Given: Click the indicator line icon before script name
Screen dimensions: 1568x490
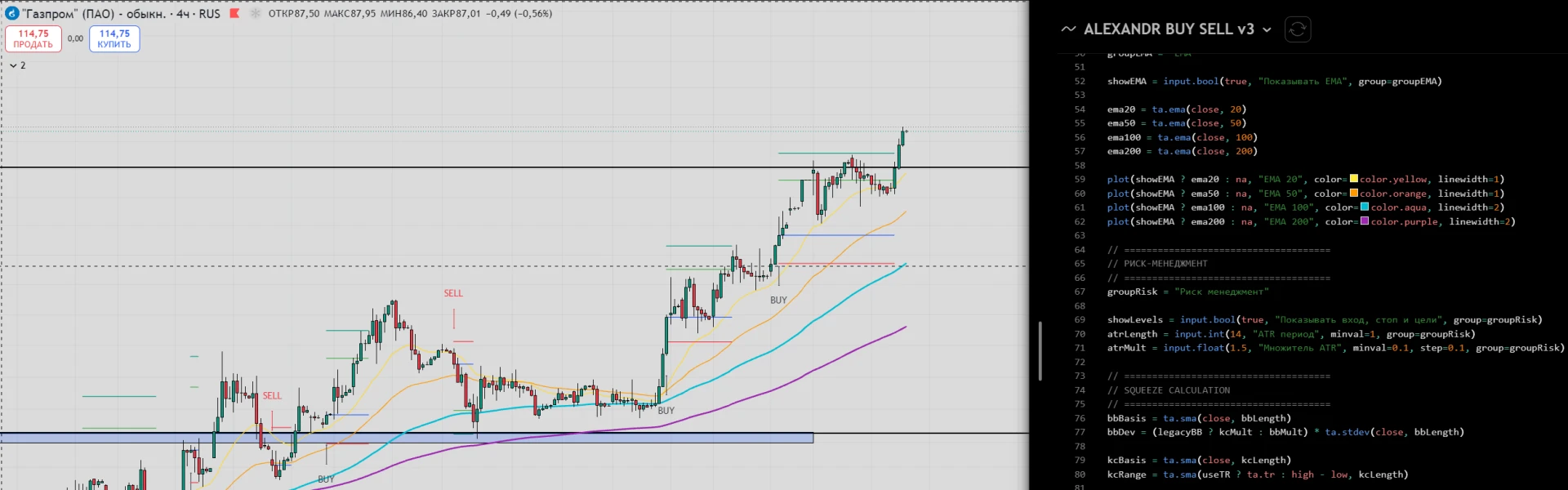Looking at the screenshot, I should coord(1068,29).
